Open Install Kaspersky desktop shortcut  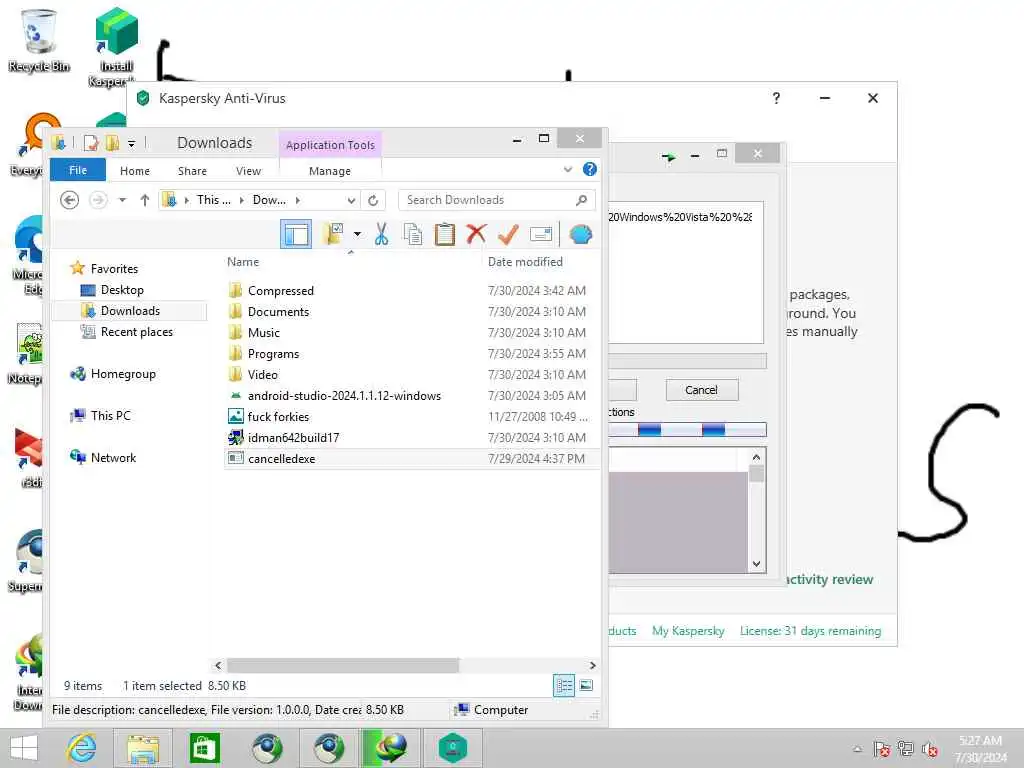116,46
